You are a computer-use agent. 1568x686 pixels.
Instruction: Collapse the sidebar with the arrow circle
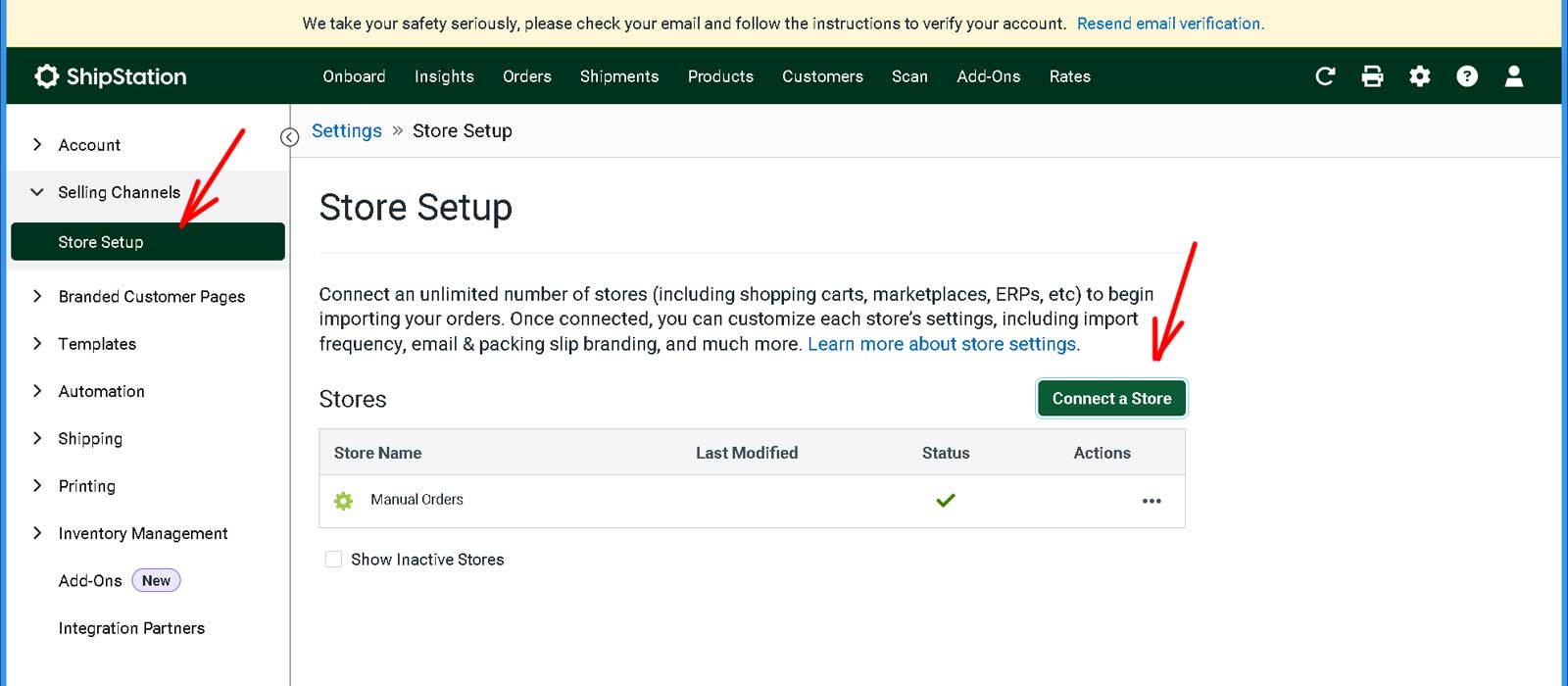click(289, 137)
